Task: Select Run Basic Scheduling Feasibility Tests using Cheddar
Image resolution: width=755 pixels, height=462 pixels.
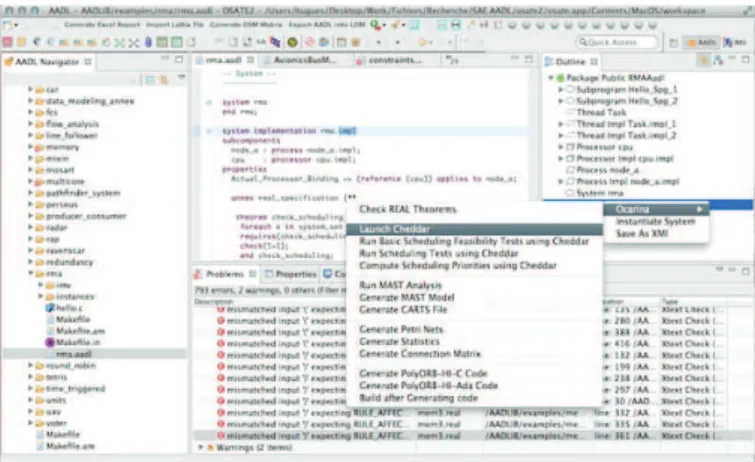Action: click(474, 241)
